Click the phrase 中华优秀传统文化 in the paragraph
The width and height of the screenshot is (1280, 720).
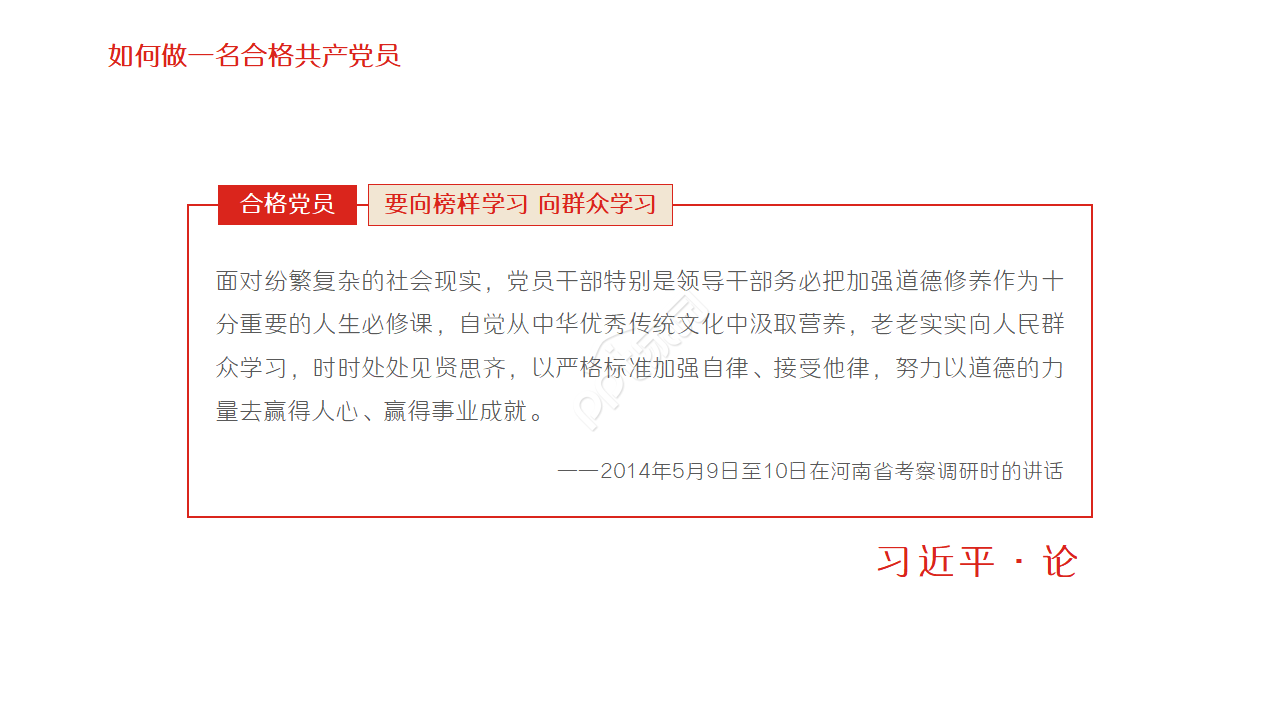(x=628, y=325)
